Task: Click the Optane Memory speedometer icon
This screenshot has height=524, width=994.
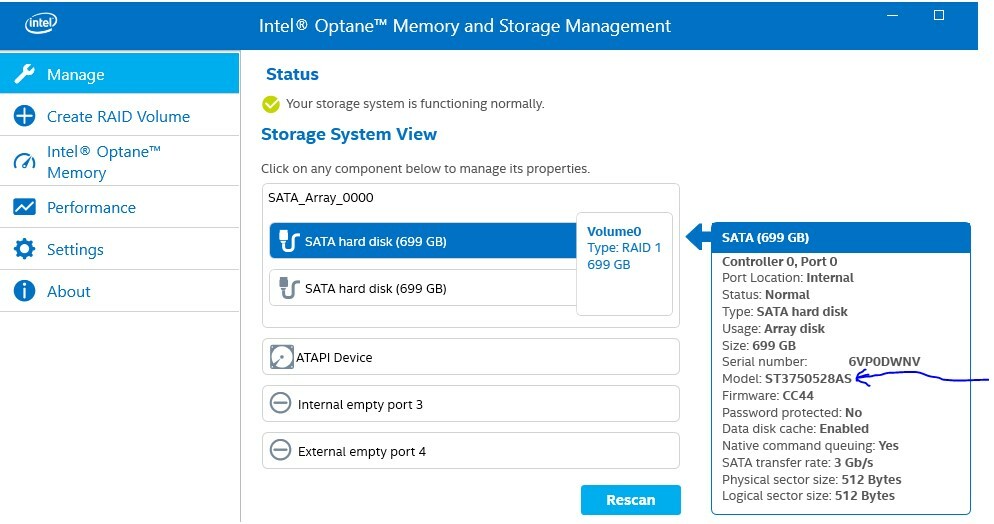Action: tap(25, 161)
